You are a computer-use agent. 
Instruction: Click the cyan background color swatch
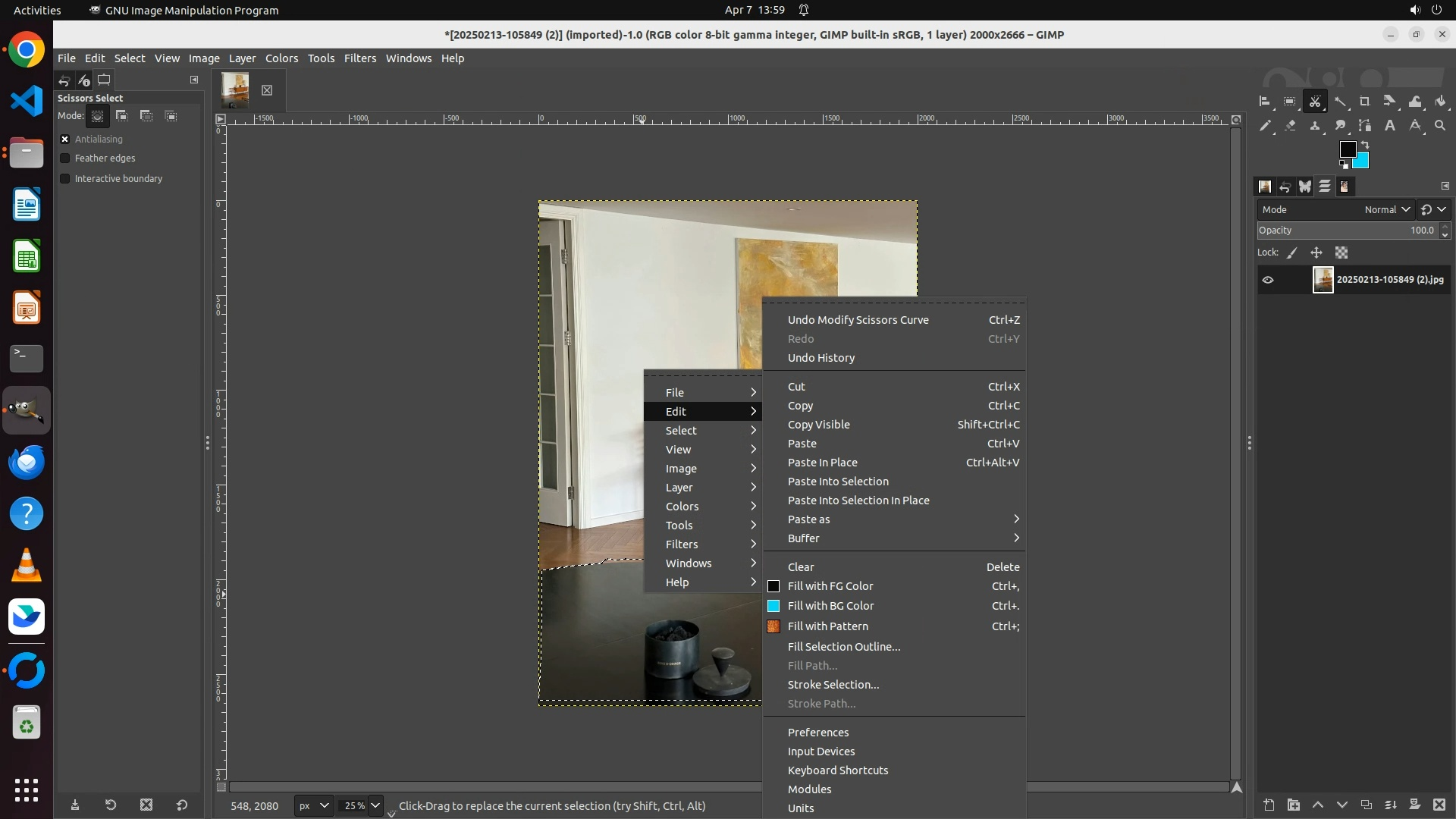[x=1362, y=162]
